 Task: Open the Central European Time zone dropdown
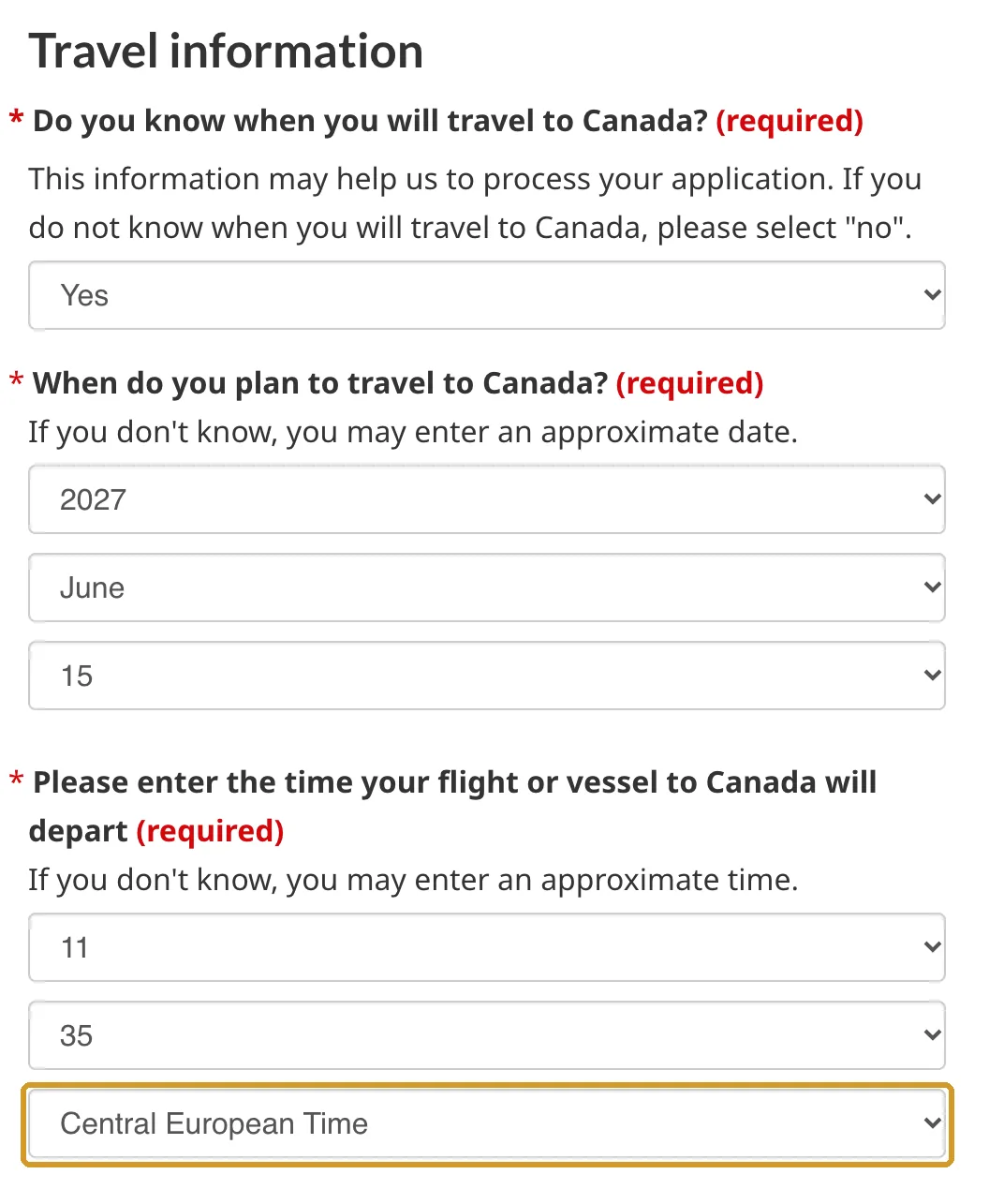click(x=486, y=1123)
